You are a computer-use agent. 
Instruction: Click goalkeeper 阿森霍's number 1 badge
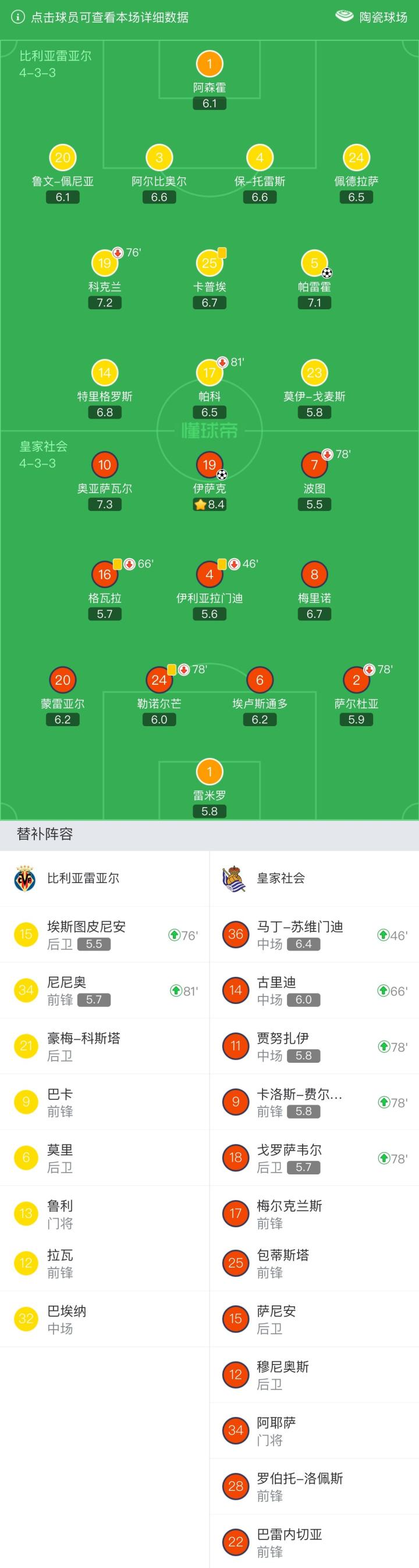coord(210,63)
